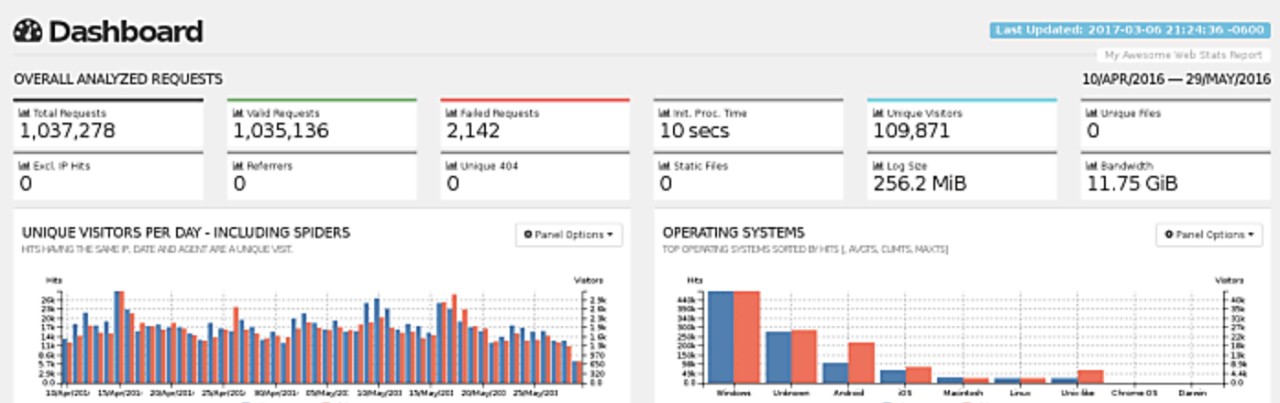Click chart icon beside Log Size
The image size is (1280, 403).
click(878, 166)
